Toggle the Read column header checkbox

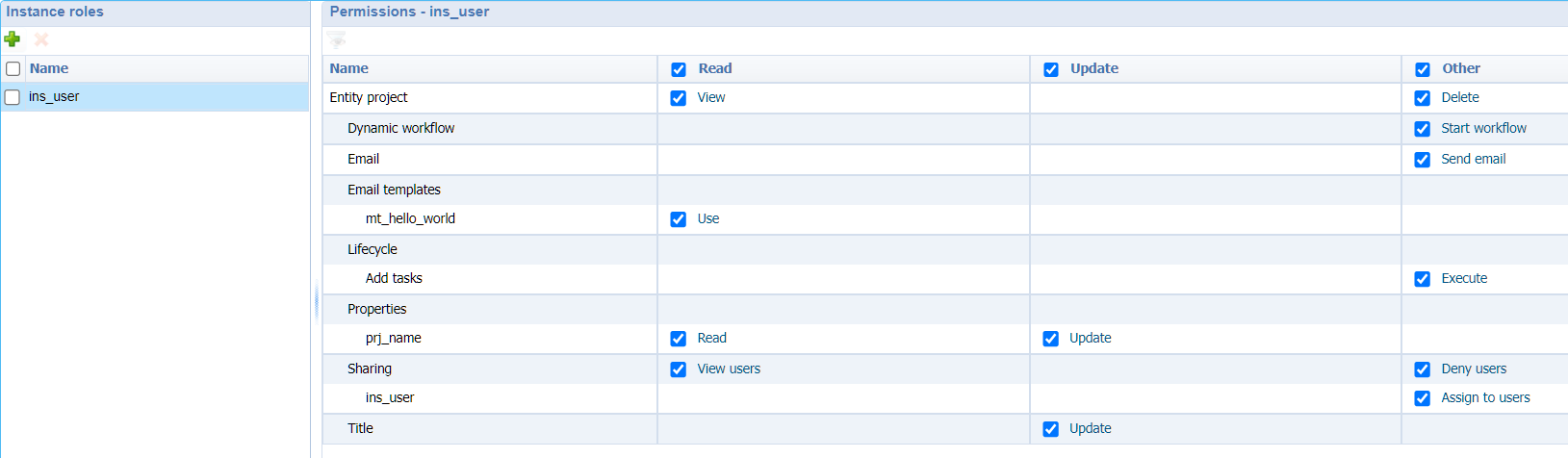679,69
